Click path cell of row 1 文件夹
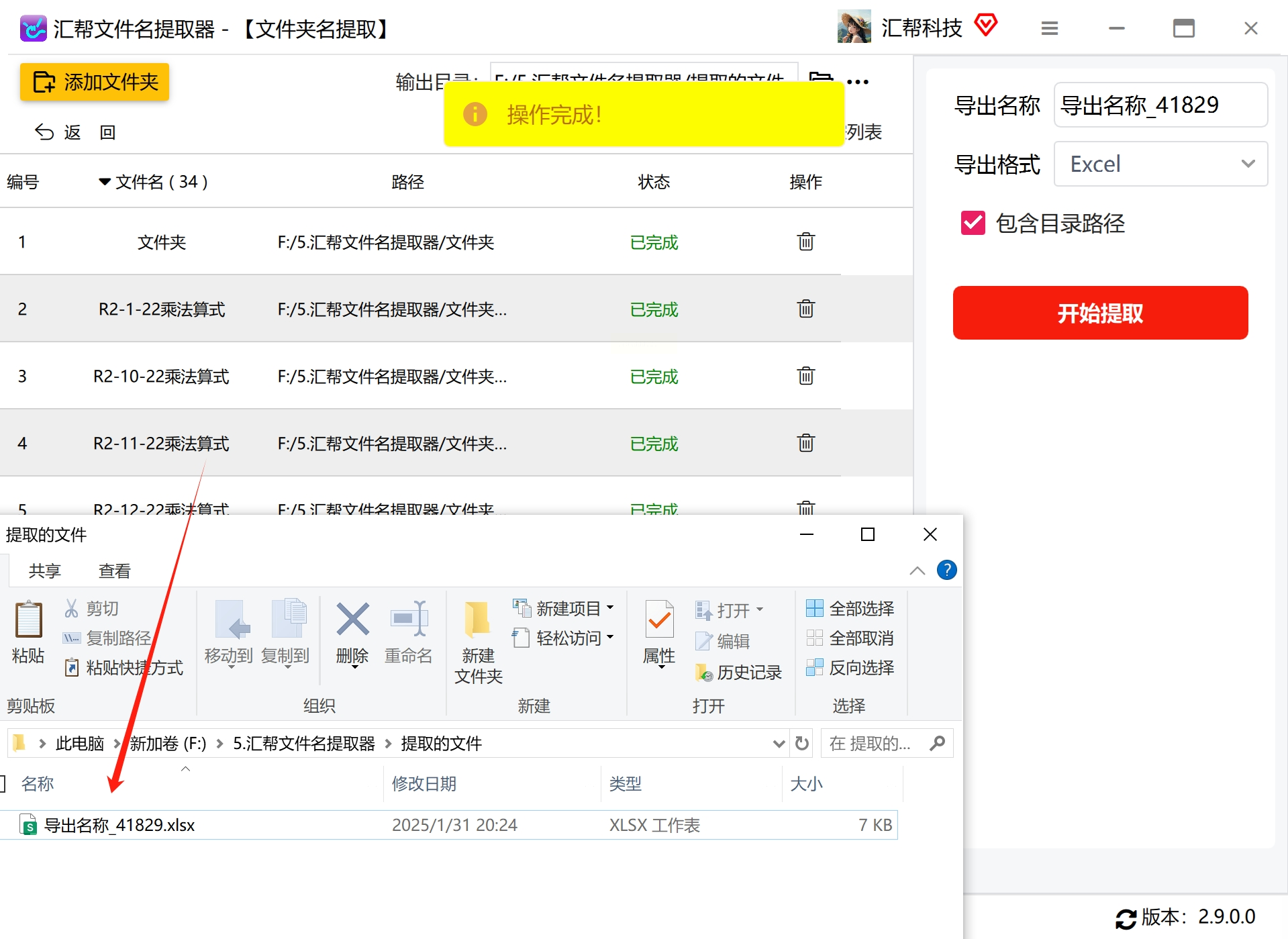 pyautogui.click(x=386, y=242)
